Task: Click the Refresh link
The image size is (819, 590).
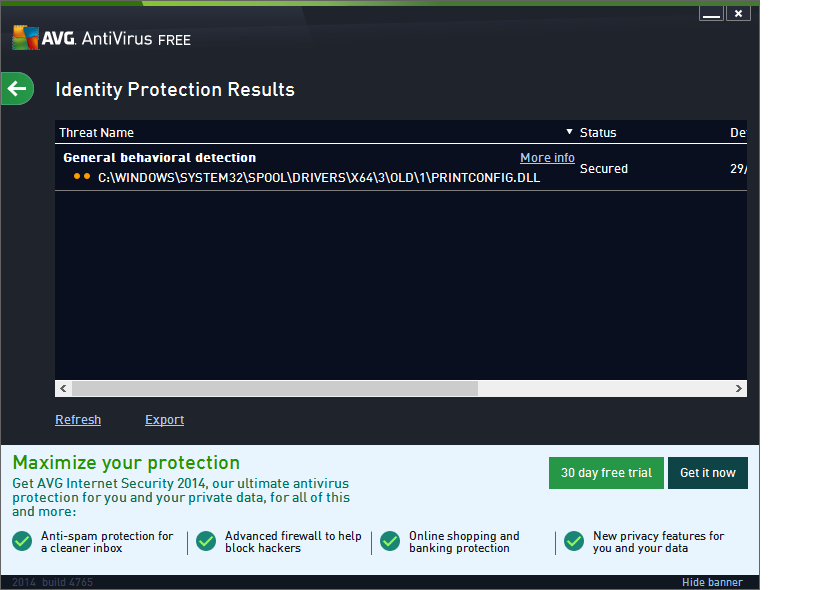Action: 78,420
